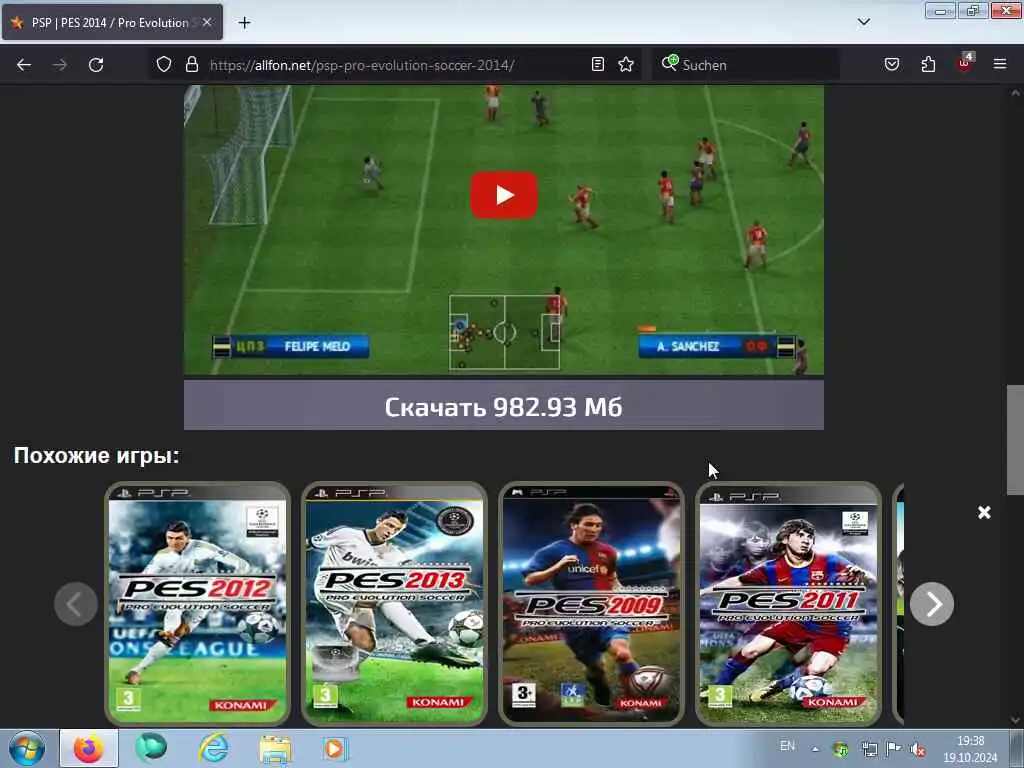Open the tracking protection shield icon
Screen dimensions: 1024x768
(164, 64)
